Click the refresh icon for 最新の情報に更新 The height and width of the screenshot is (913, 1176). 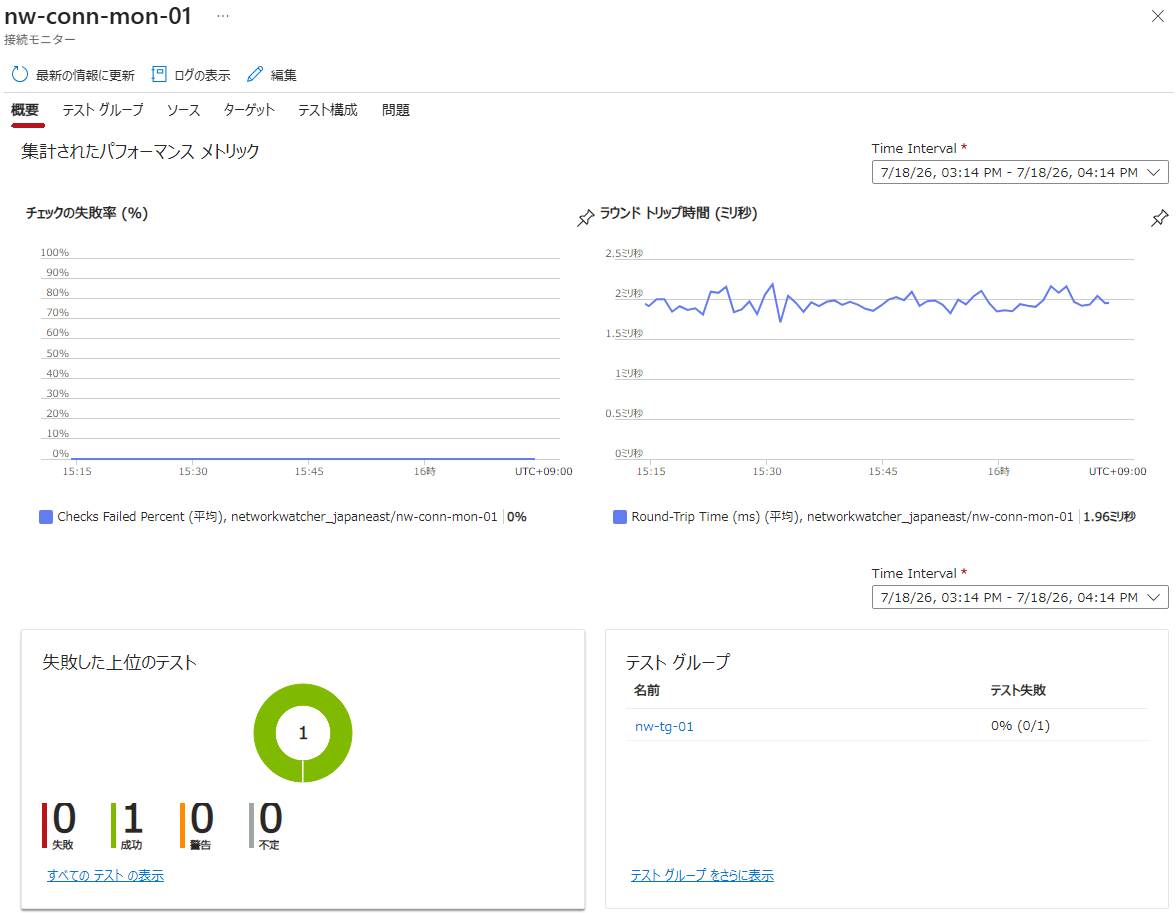click(20, 74)
